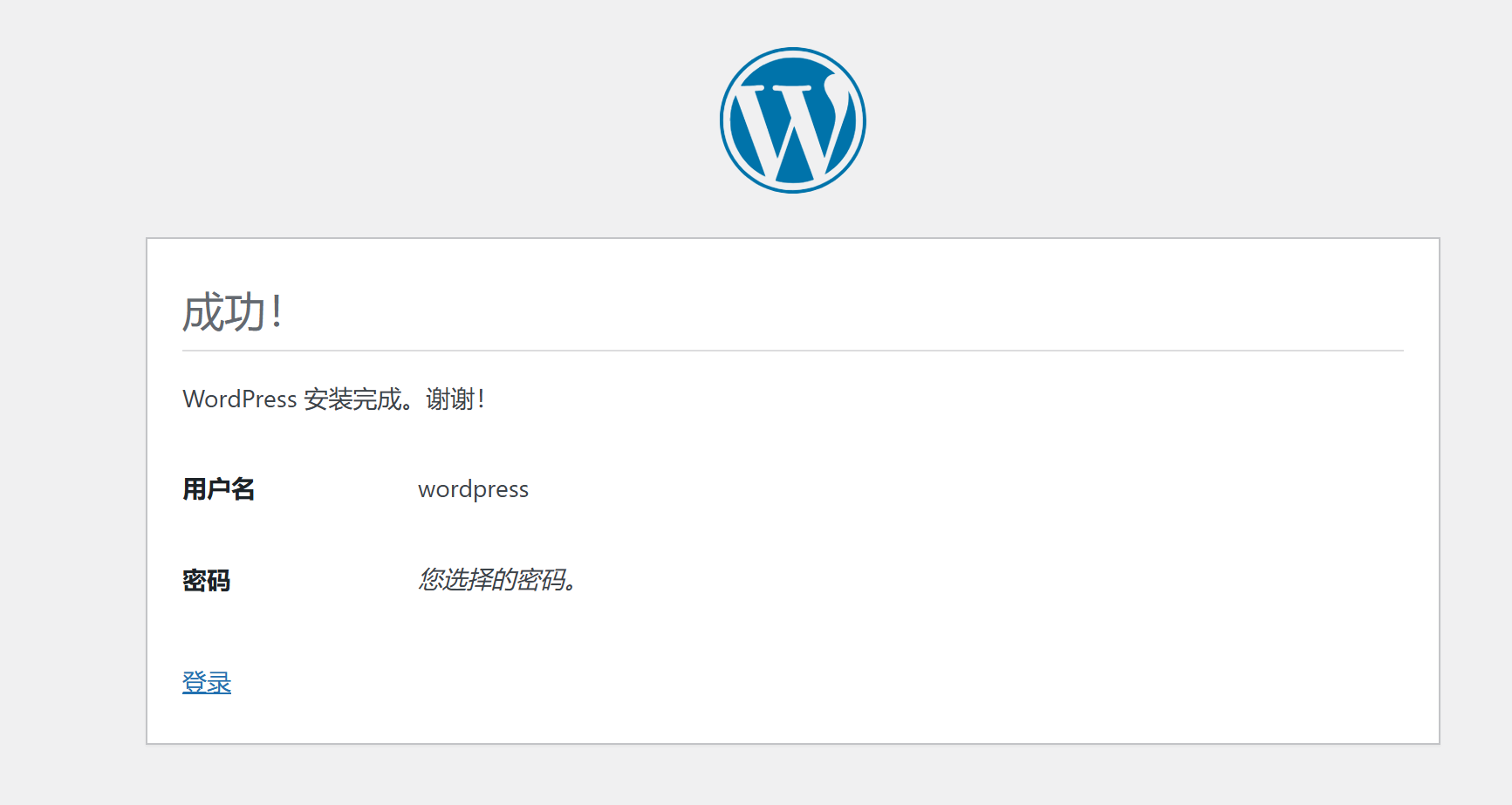Viewport: 1512px width, 805px height.
Task: Open the 登录 login link
Action: pos(207,682)
